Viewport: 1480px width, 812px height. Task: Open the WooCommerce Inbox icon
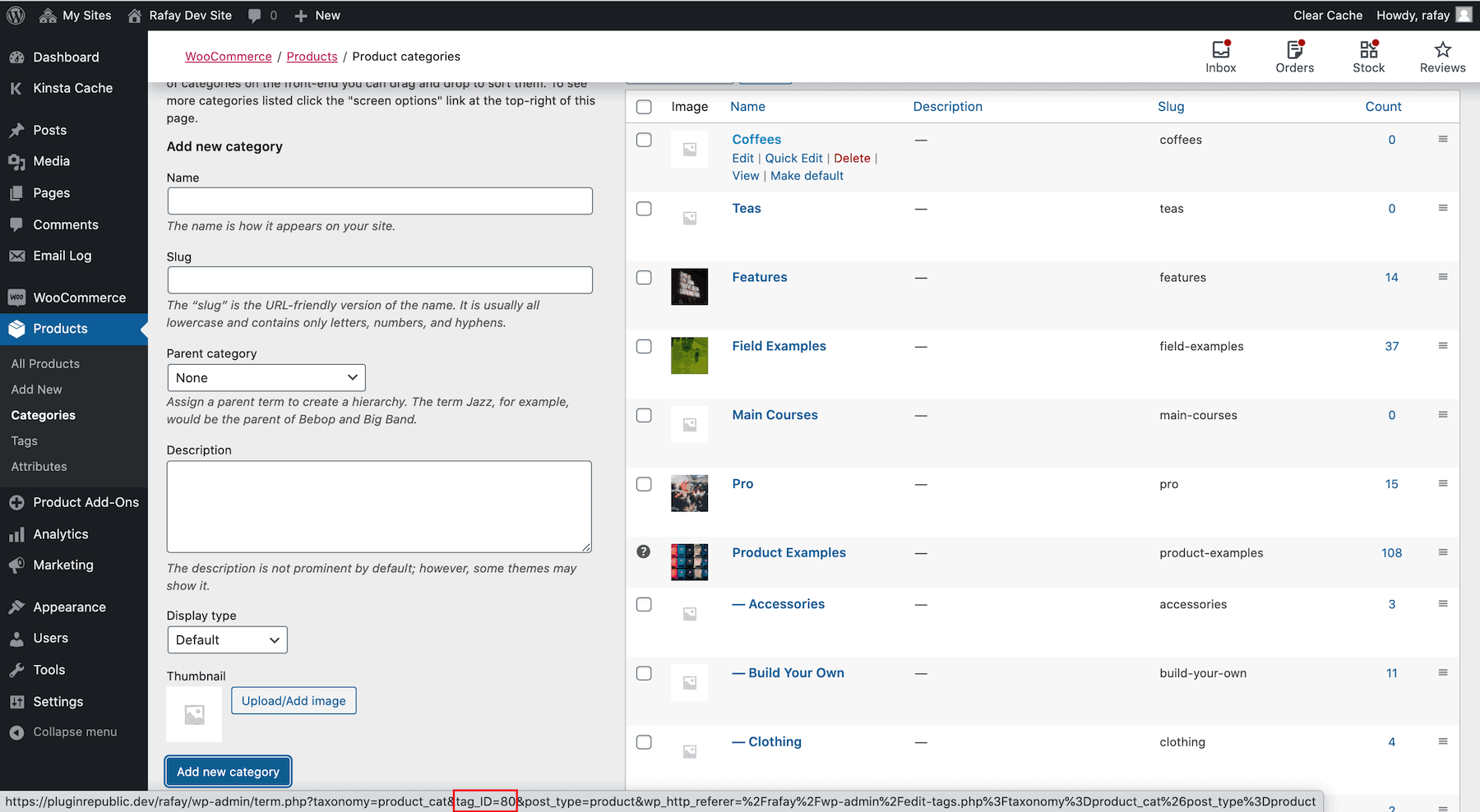tap(1220, 56)
